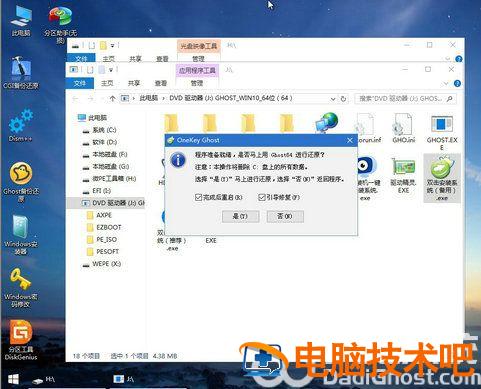Expand ribbon chevron in front Explorer window
This screenshot has width=481, height=389.
(446, 84)
